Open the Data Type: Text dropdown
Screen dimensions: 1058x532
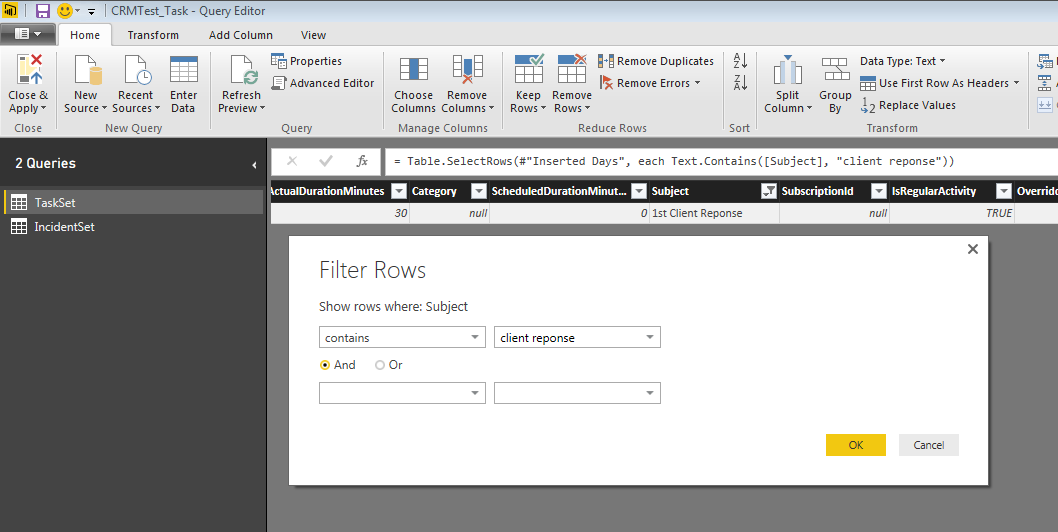[902, 61]
